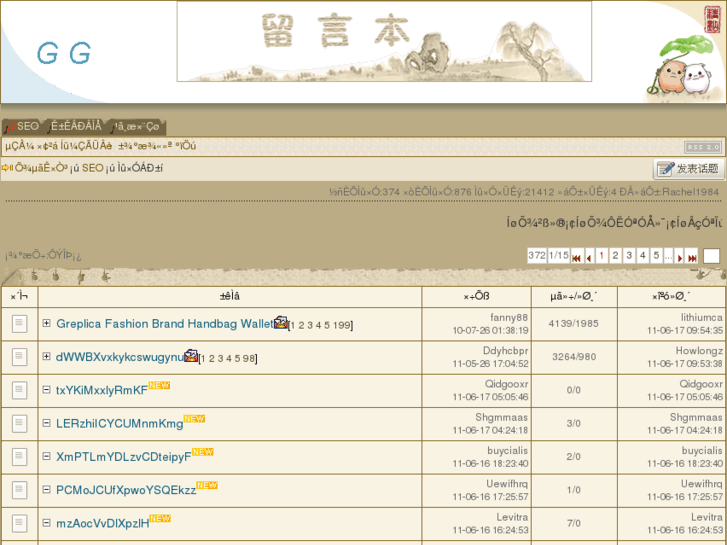The height and width of the screenshot is (545, 727).
Task: Click NEW badge on txYKiMxxlyRmKF
Action: click(159, 385)
